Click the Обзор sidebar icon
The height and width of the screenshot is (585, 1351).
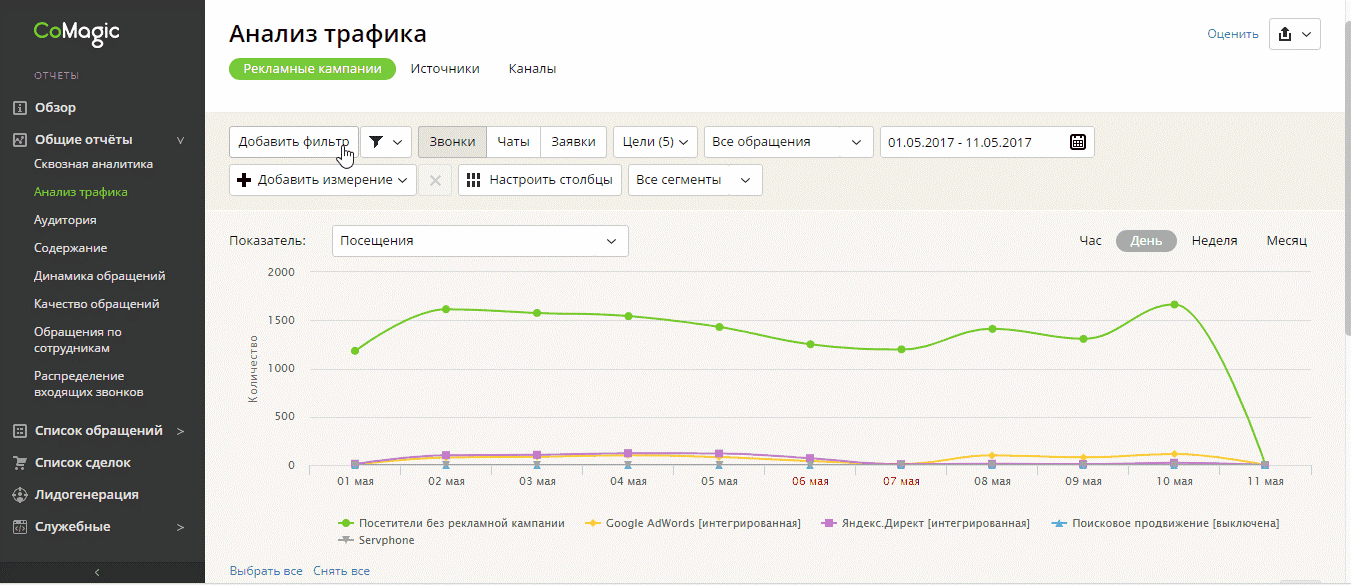click(19, 108)
